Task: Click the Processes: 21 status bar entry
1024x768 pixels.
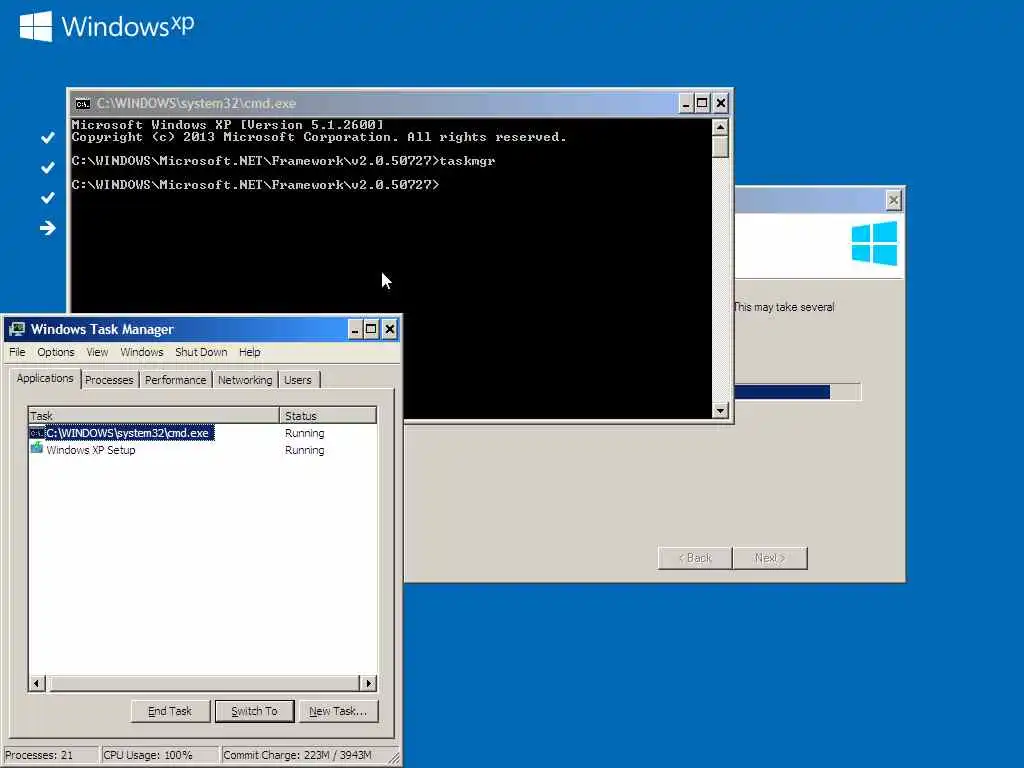Action: 50,755
